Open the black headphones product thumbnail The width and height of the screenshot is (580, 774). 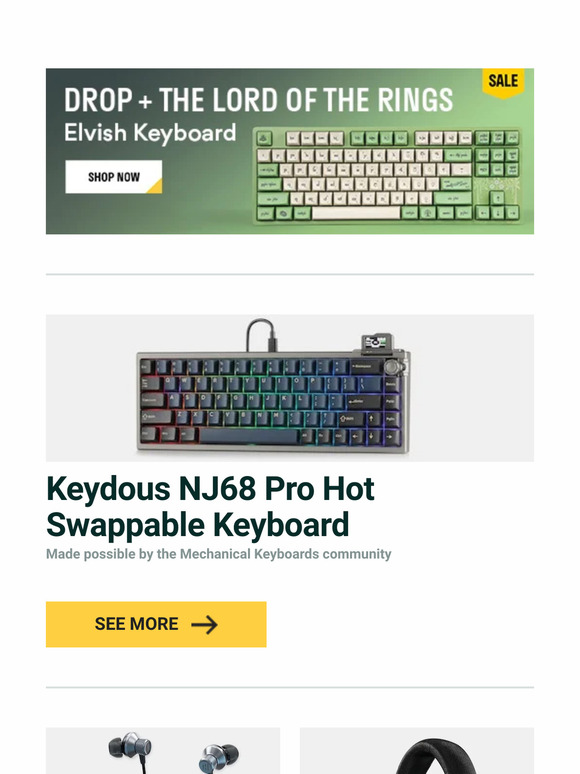coord(417,750)
